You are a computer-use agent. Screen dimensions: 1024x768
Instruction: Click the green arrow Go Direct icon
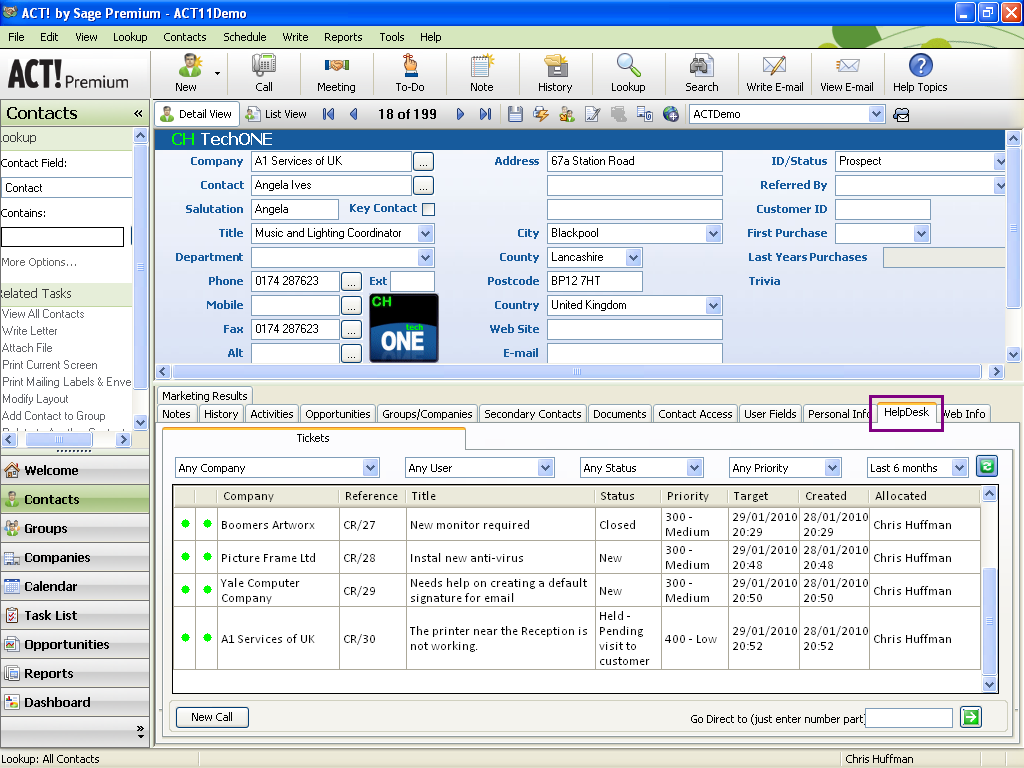[x=971, y=717]
